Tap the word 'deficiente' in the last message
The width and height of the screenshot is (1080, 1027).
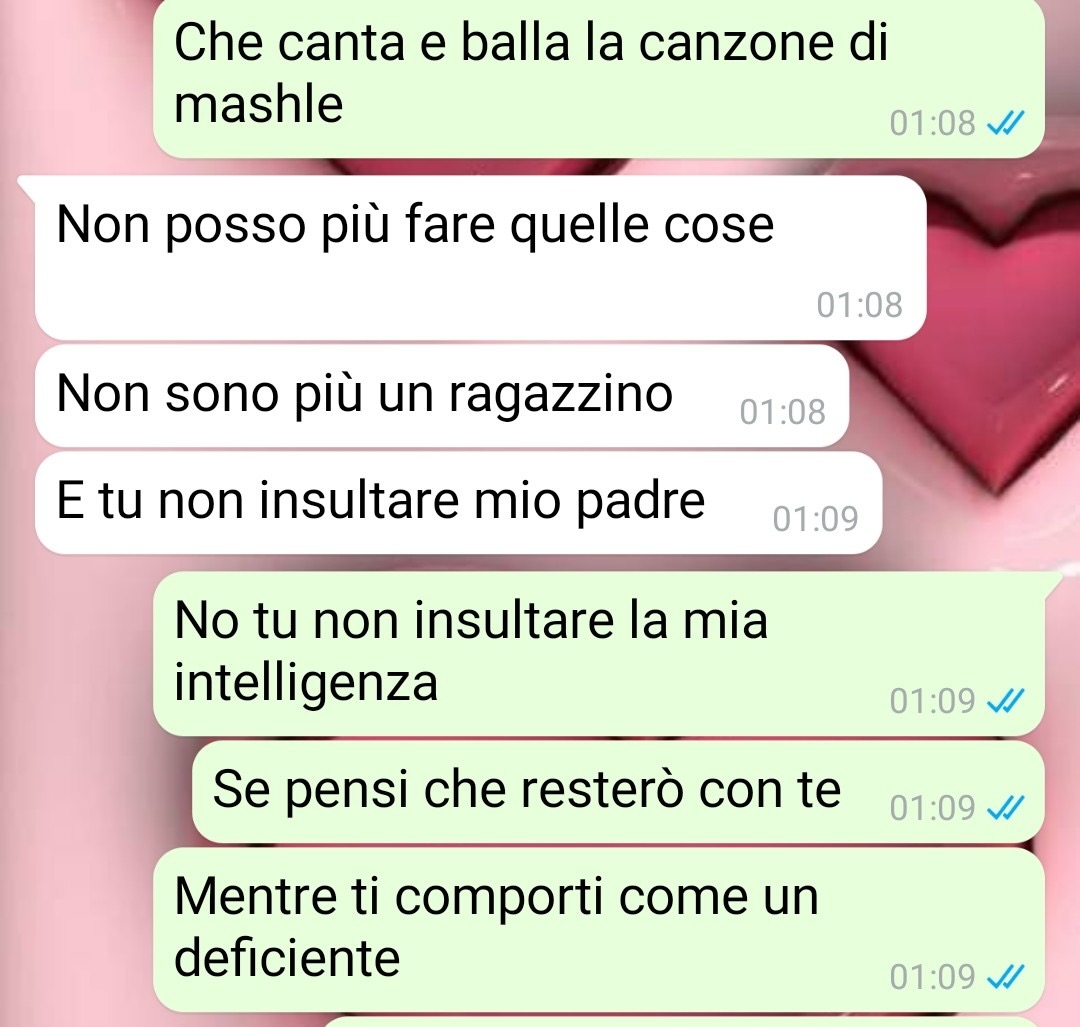287,958
